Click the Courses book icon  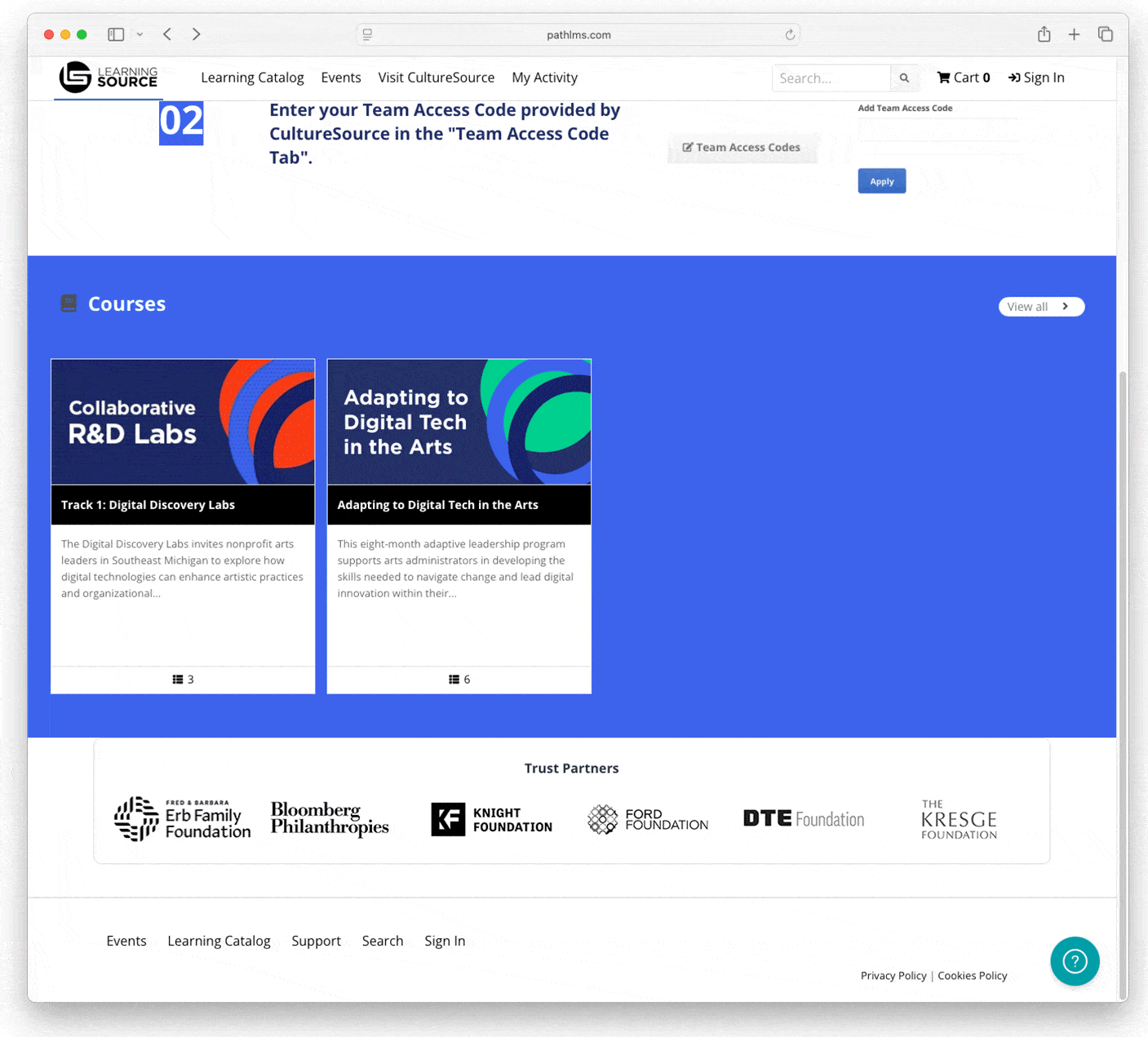tap(69, 304)
